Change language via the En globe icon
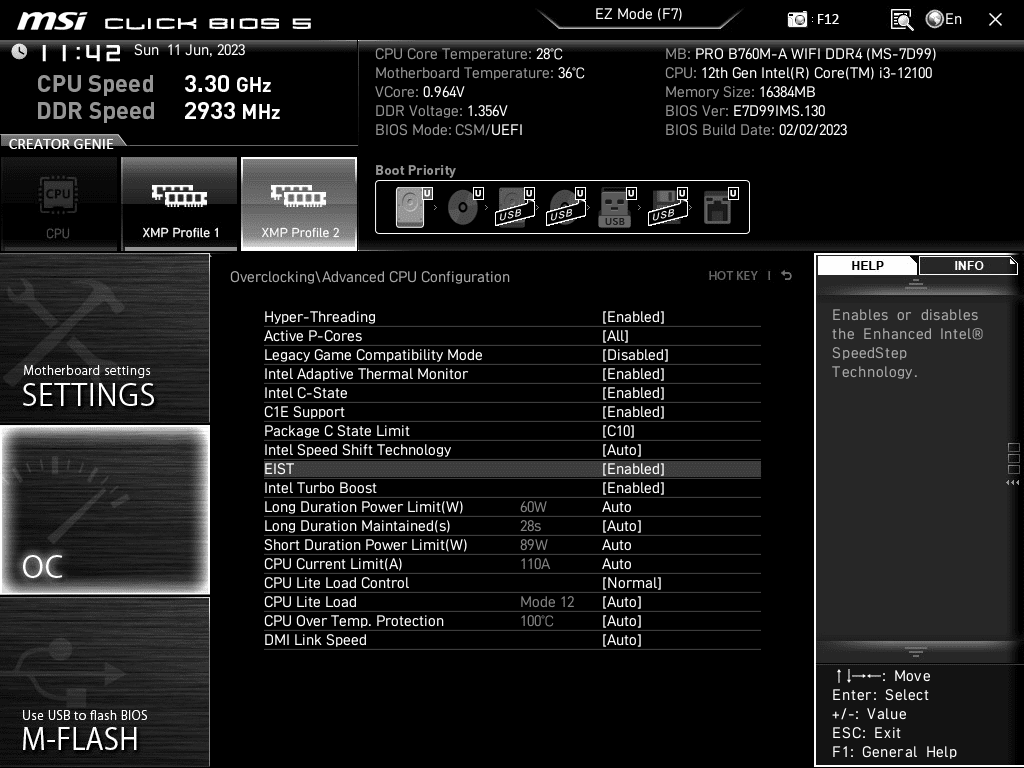The width and height of the screenshot is (1024, 768). pos(944,19)
